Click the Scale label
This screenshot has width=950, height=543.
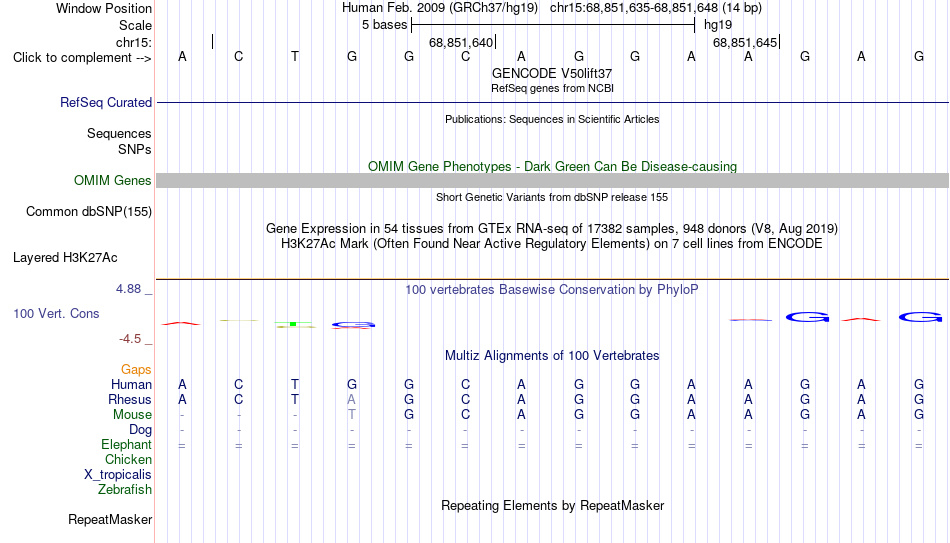point(135,25)
